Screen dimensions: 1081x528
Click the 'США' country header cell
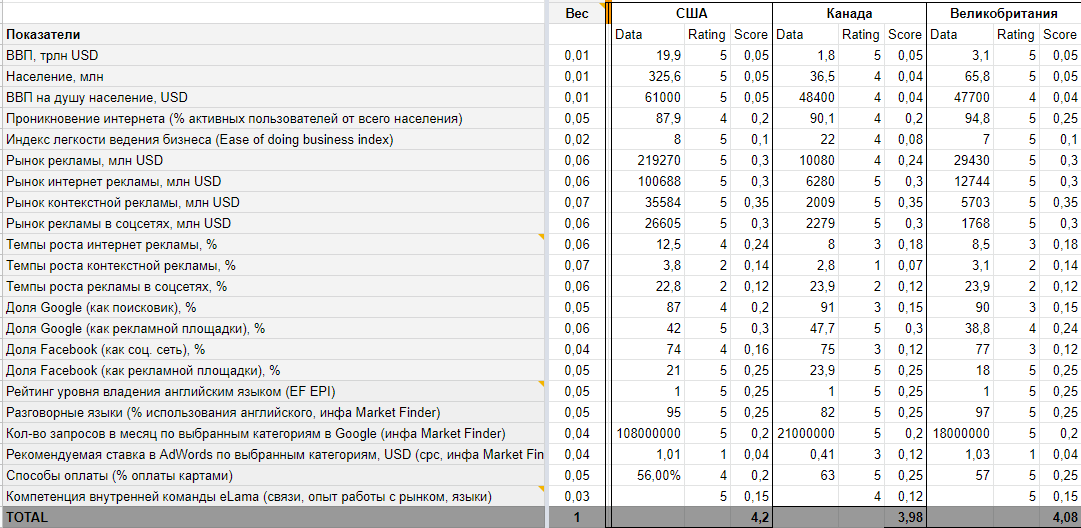point(691,13)
